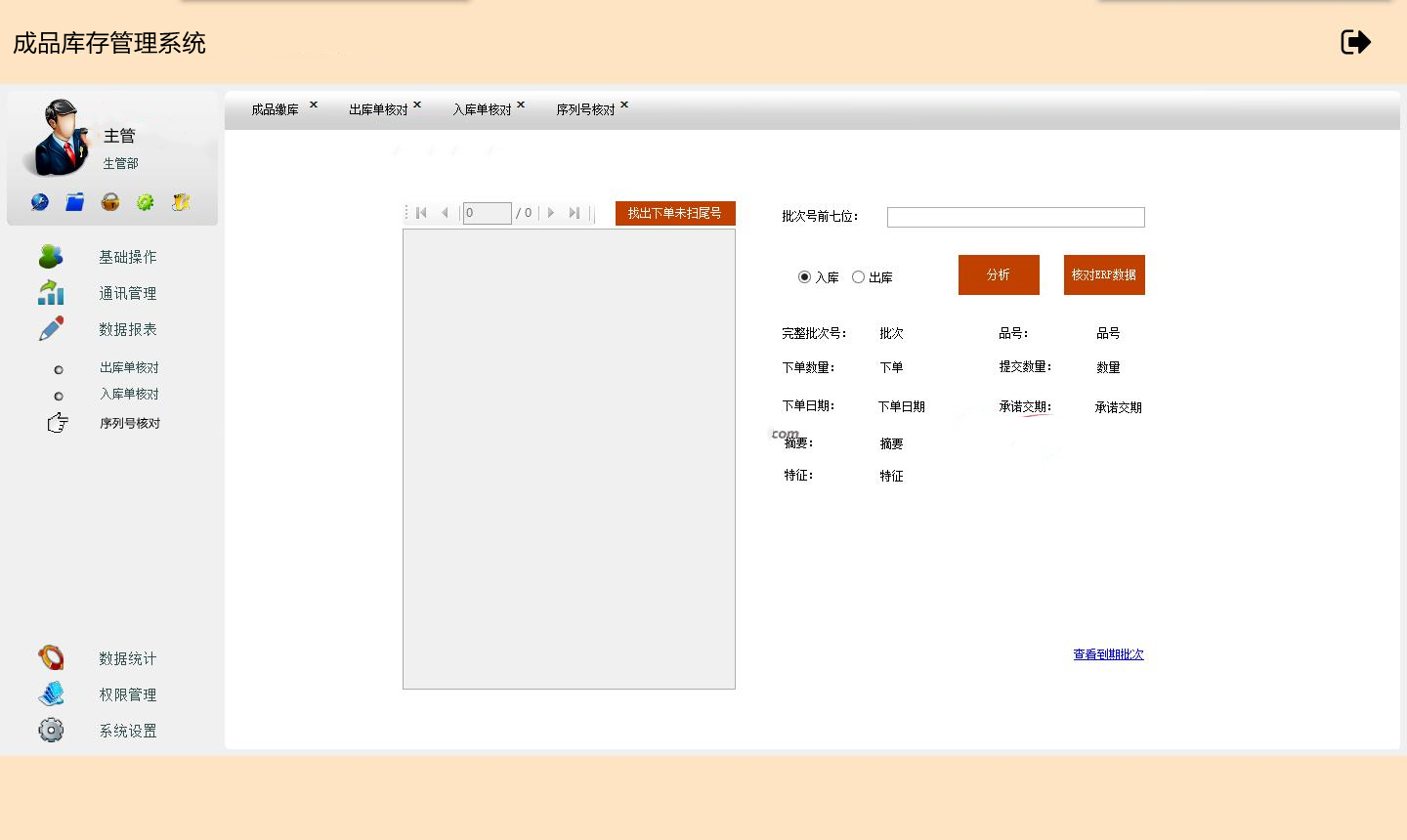Image resolution: width=1407 pixels, height=840 pixels.
Task: Close the 序列号核对 tab
Action: point(624,105)
